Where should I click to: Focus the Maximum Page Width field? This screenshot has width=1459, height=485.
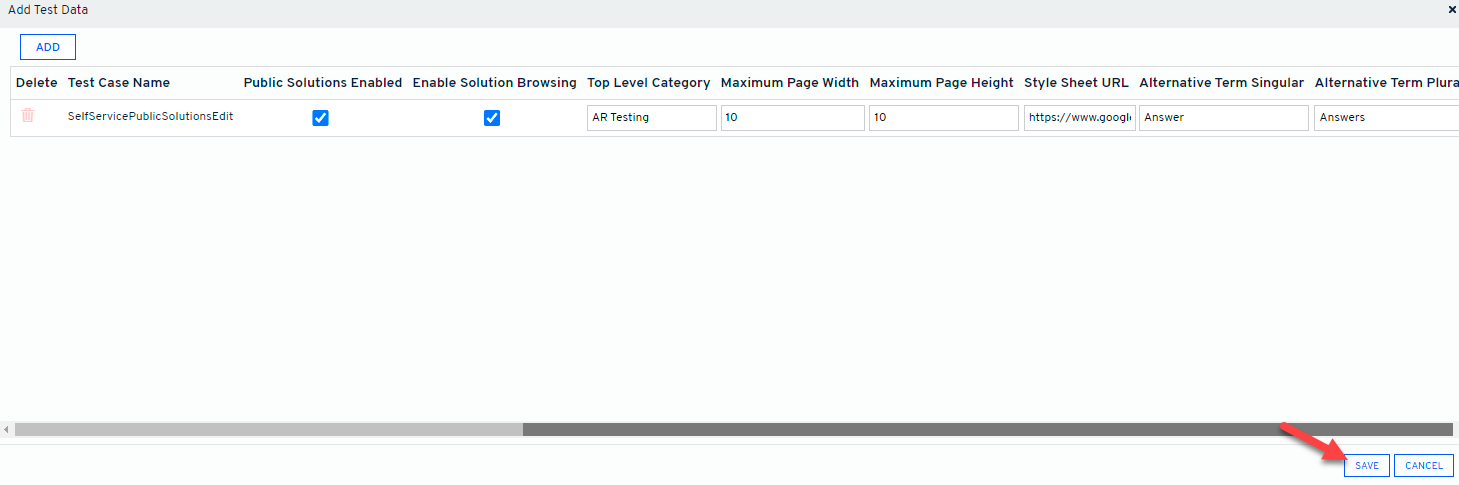(792, 118)
